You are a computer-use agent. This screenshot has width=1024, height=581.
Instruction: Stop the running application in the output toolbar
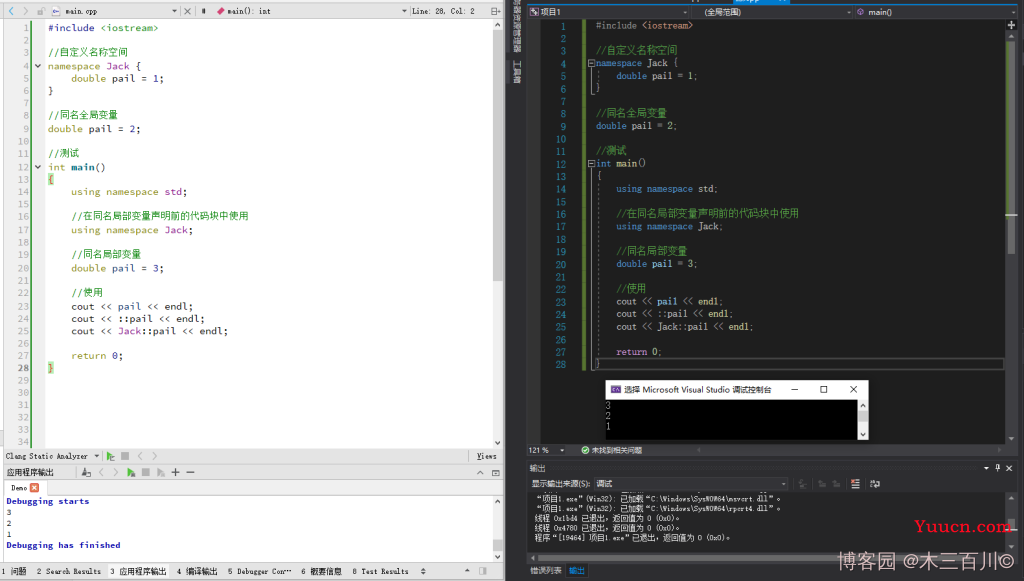coord(146,473)
